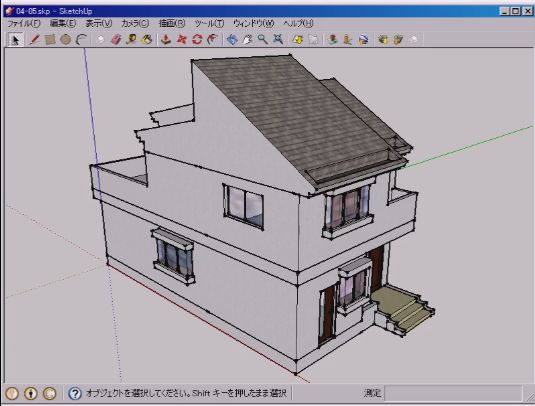The image size is (535, 406).
Task: Click the third round status bar icon
Action: point(49,393)
